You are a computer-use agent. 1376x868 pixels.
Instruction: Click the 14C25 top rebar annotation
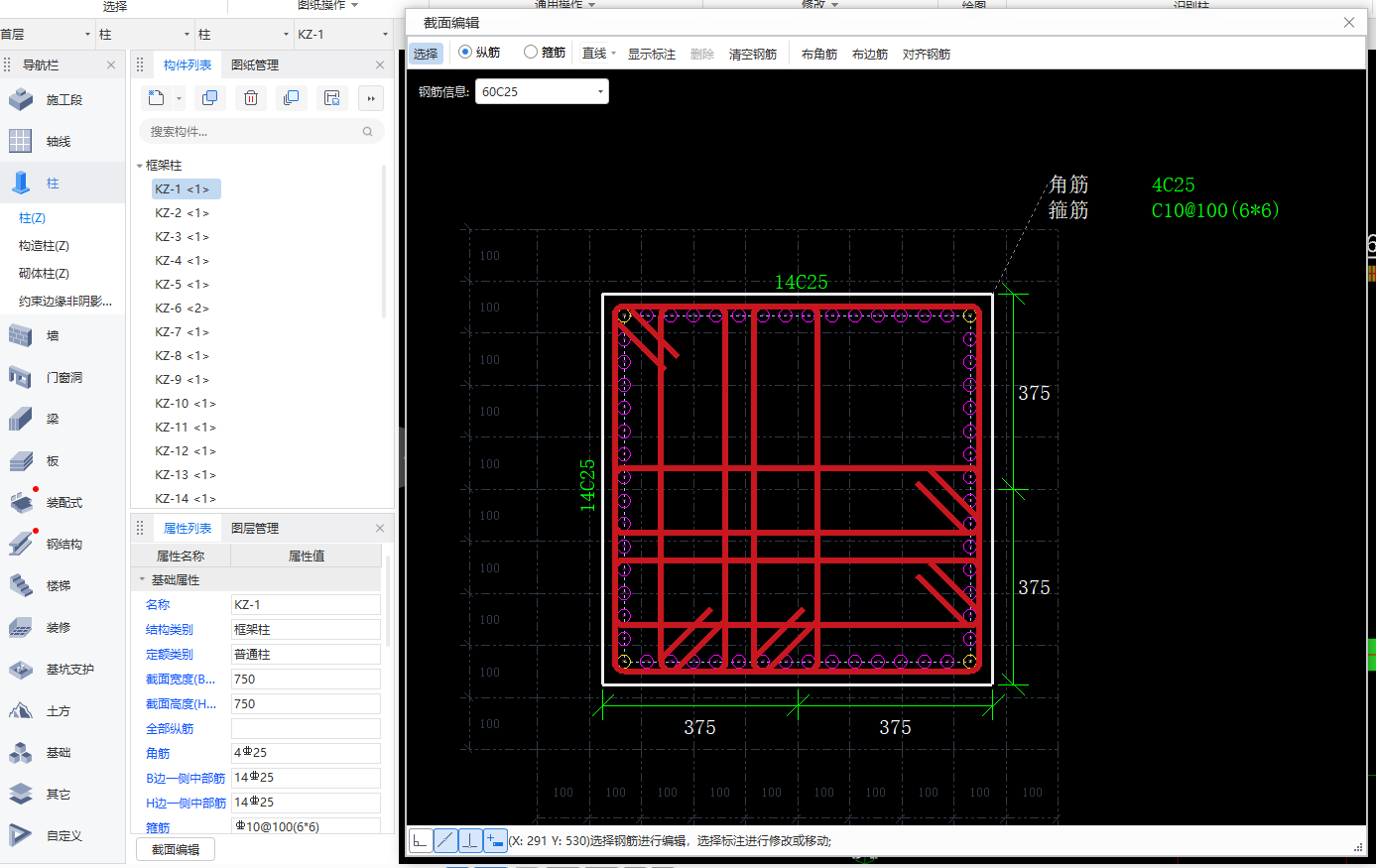(x=801, y=282)
